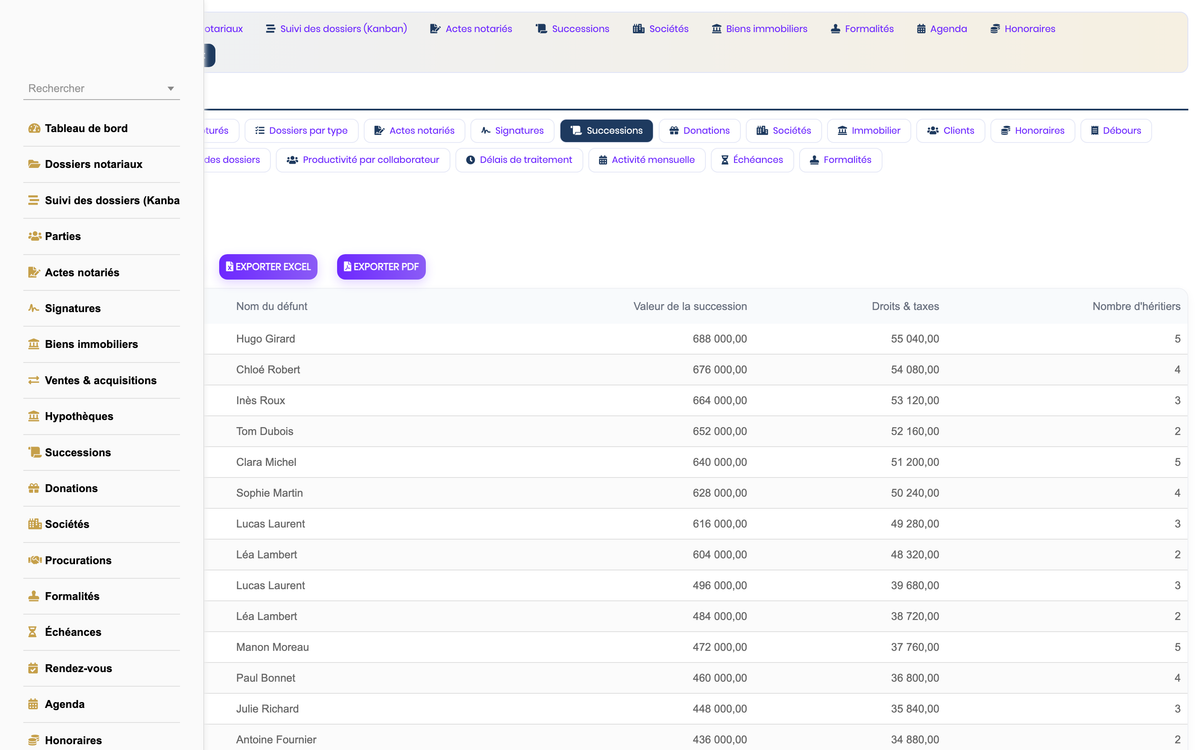Open Suivi des dossiers (Kanban) in top menu

[336, 29]
